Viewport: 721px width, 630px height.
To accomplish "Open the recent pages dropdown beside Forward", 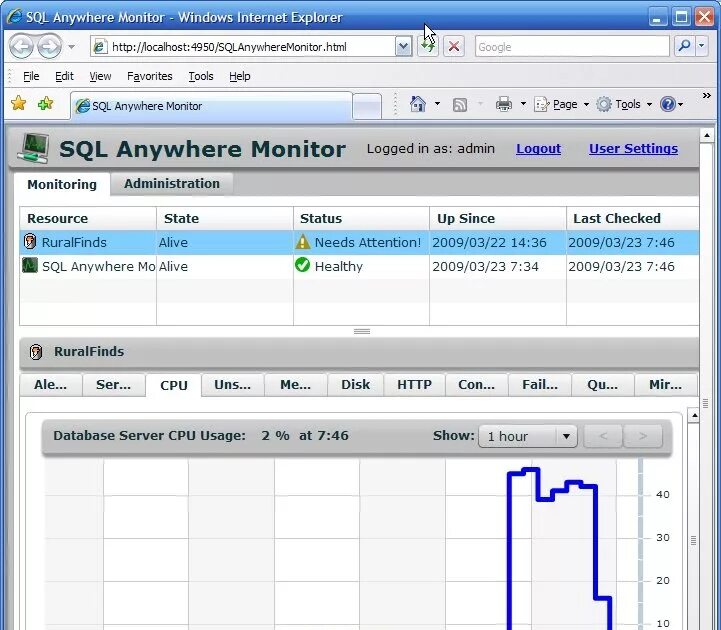I will tap(71, 47).
